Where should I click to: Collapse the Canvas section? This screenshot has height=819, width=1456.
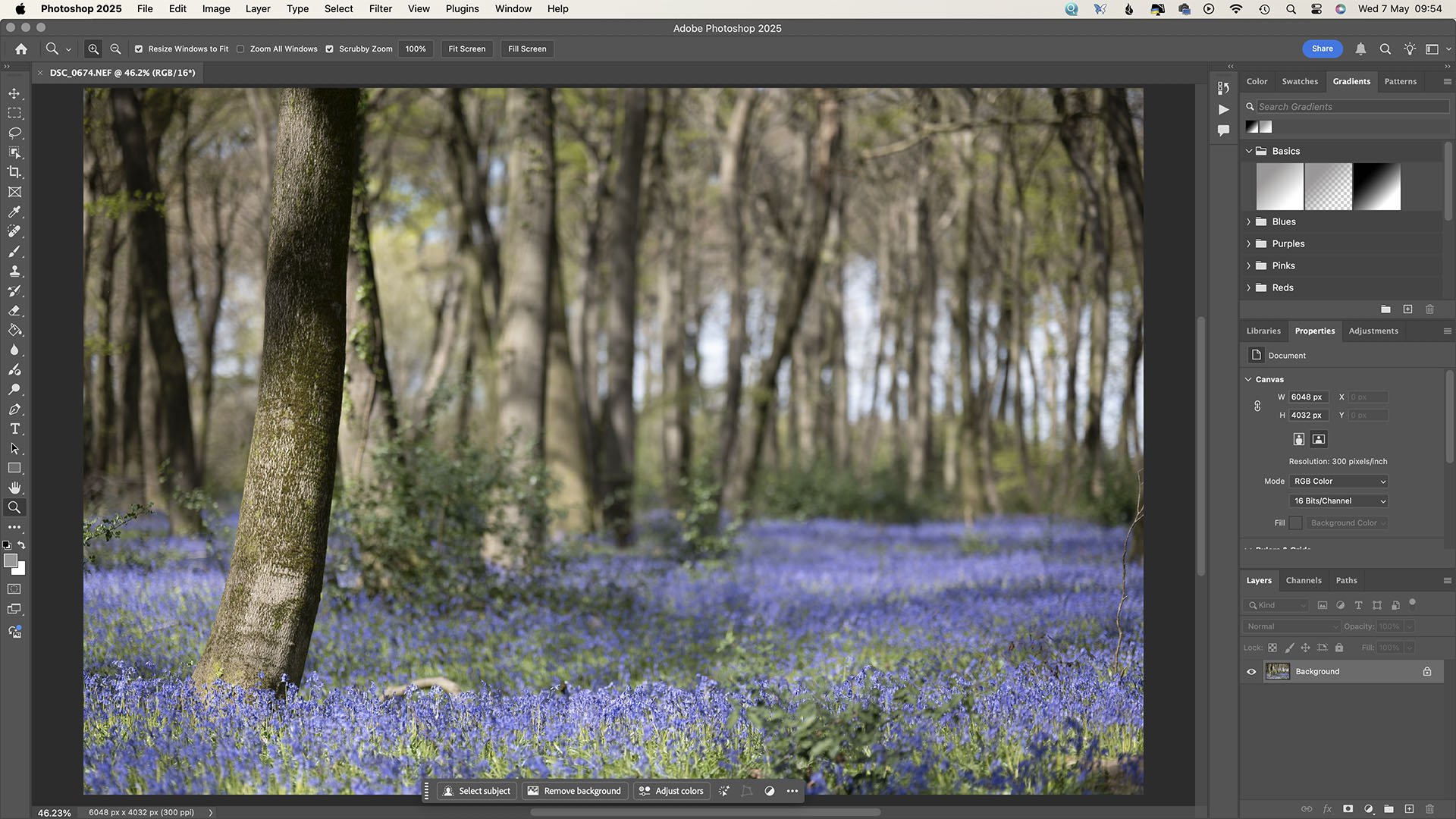click(1249, 379)
